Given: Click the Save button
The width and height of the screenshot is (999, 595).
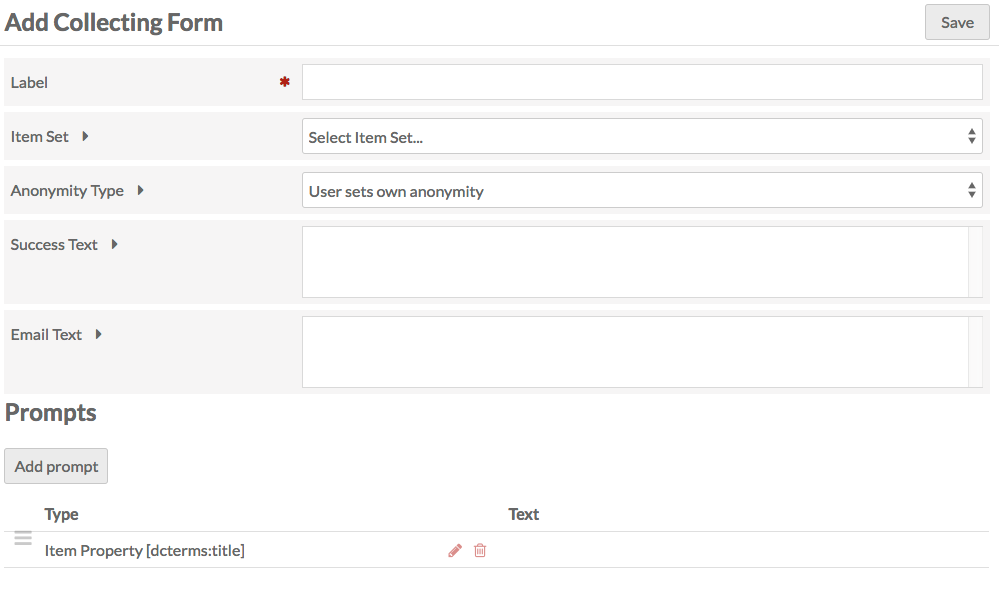Looking at the screenshot, I should pos(957,22).
